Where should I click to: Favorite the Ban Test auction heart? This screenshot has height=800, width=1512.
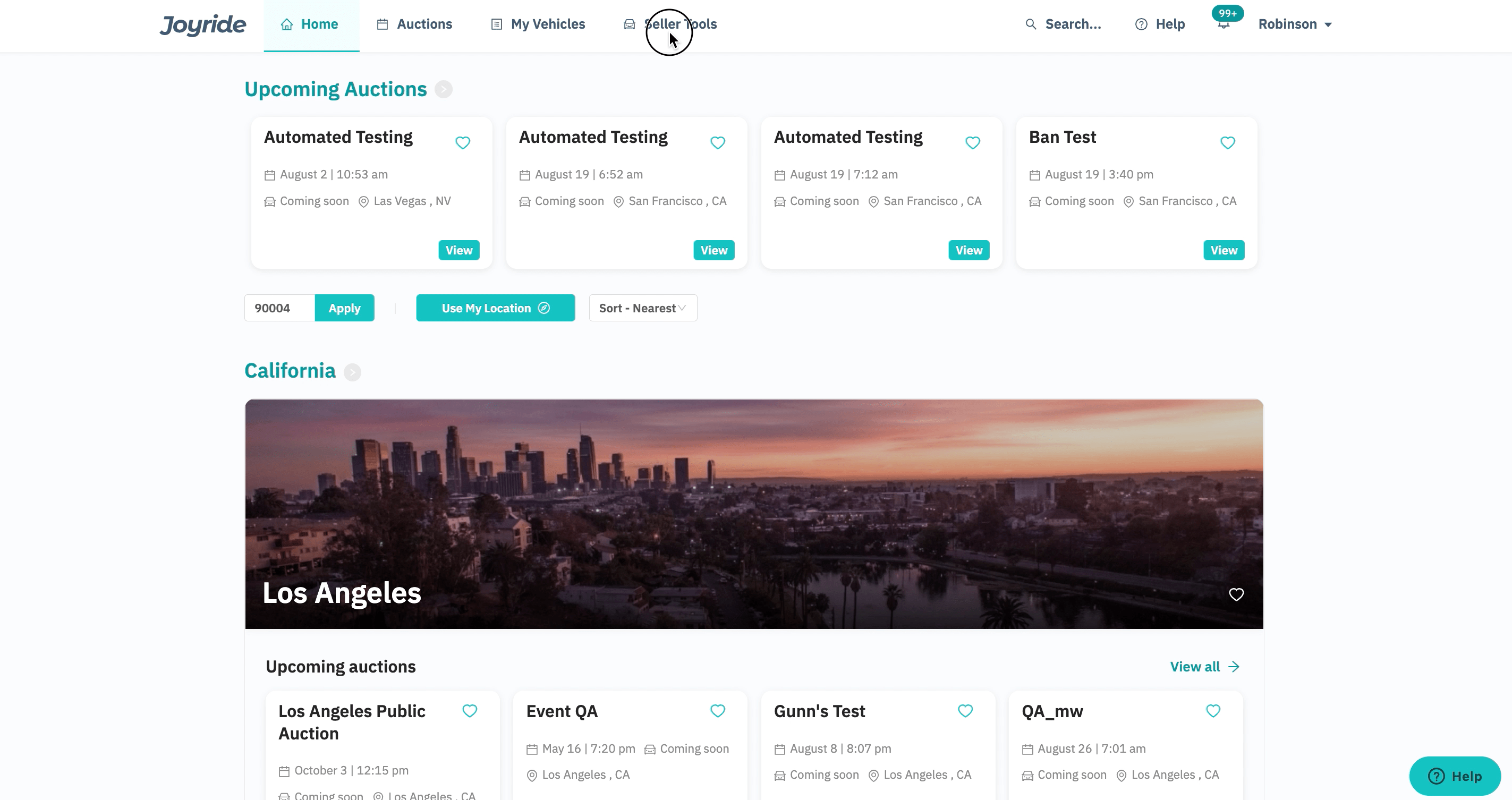[1227, 142]
